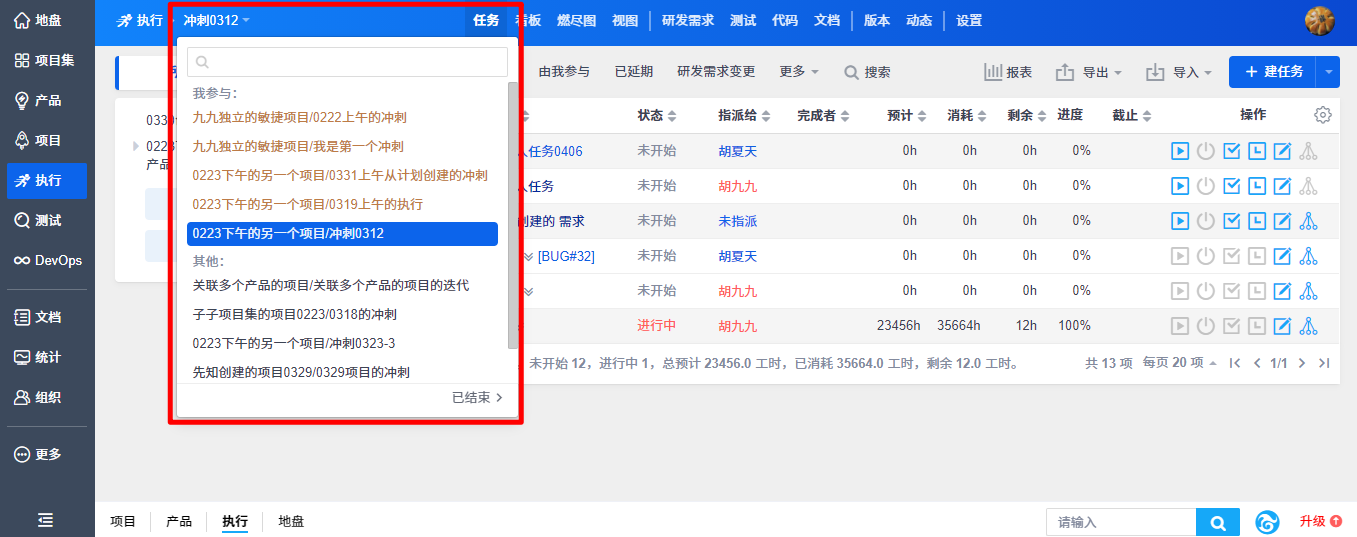
Task: Sort tasks by 状态 column
Action: click(657, 116)
